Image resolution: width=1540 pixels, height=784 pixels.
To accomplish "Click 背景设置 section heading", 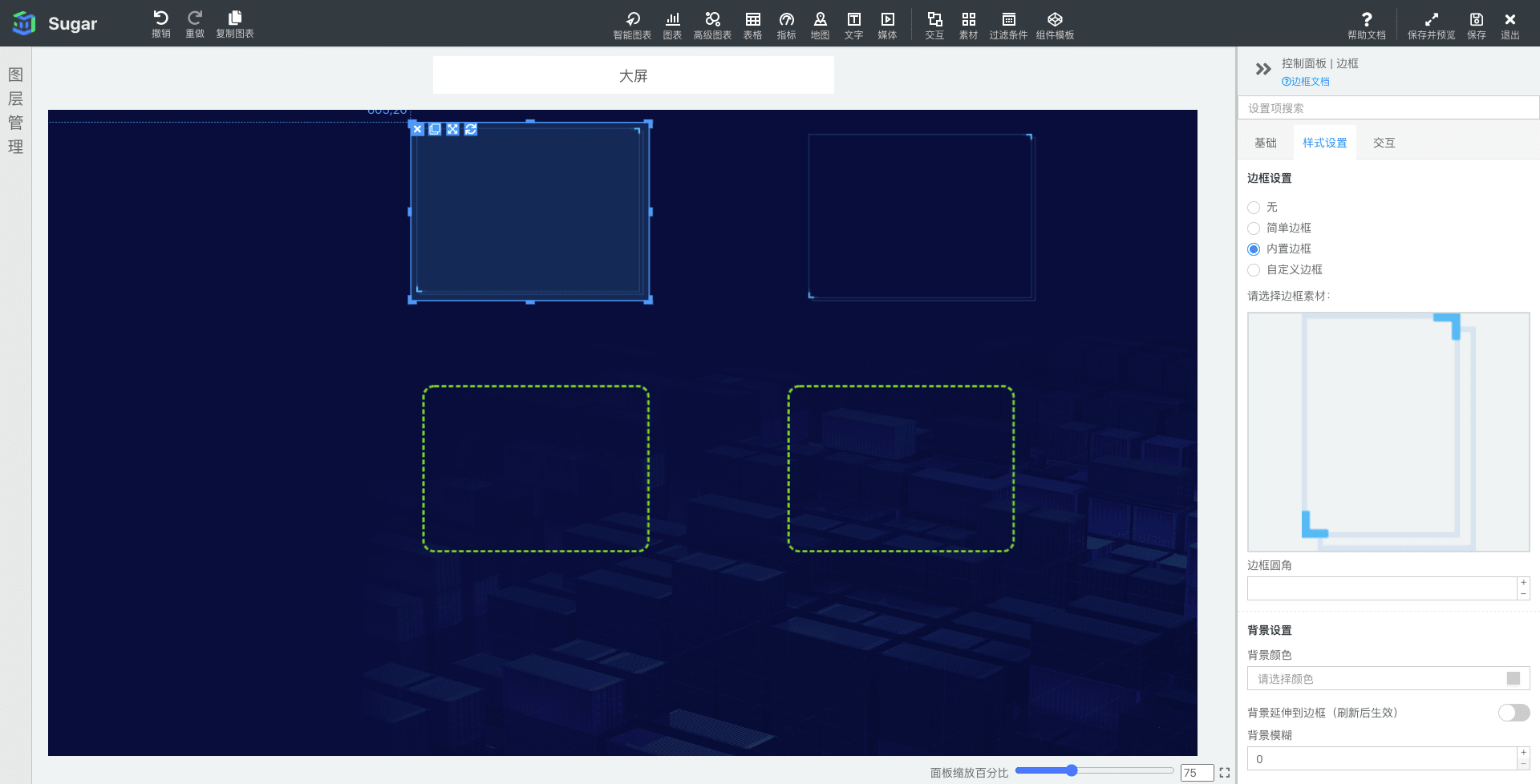I will [x=1270, y=630].
